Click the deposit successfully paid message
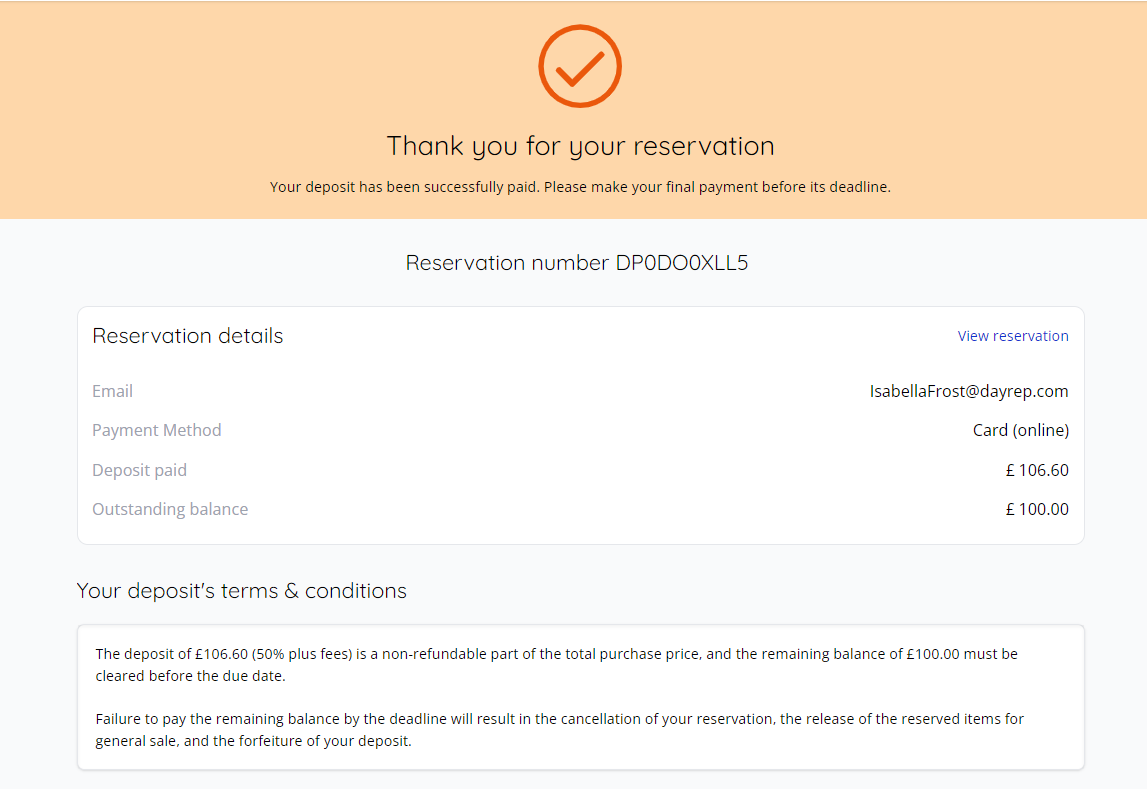This screenshot has width=1147, height=789. pyautogui.click(x=580, y=187)
